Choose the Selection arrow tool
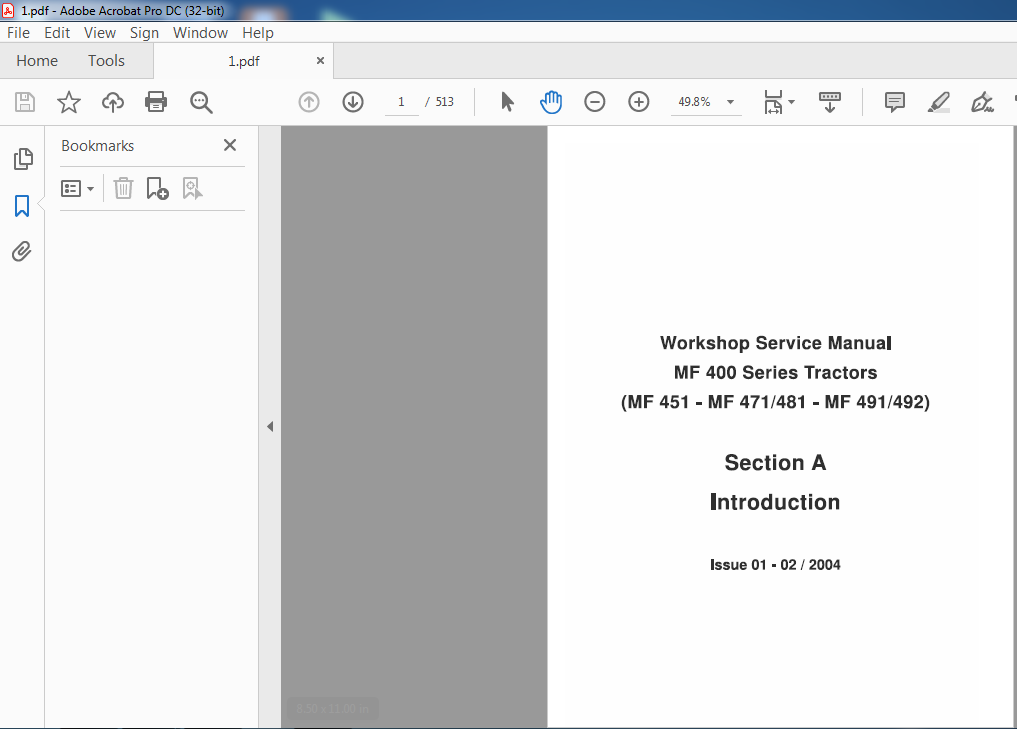 507,102
